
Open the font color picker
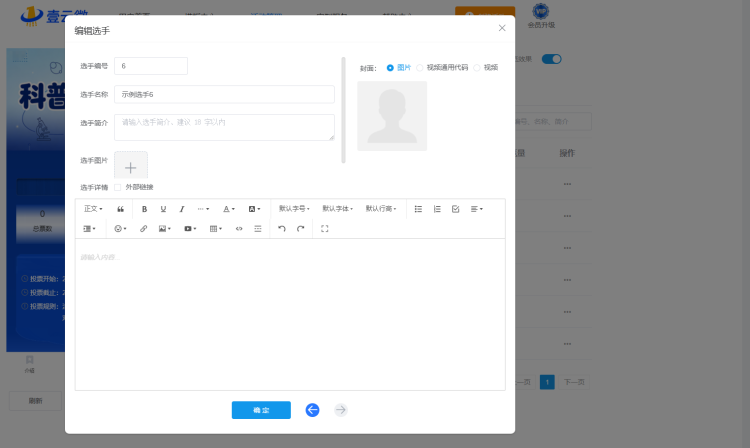click(229, 209)
